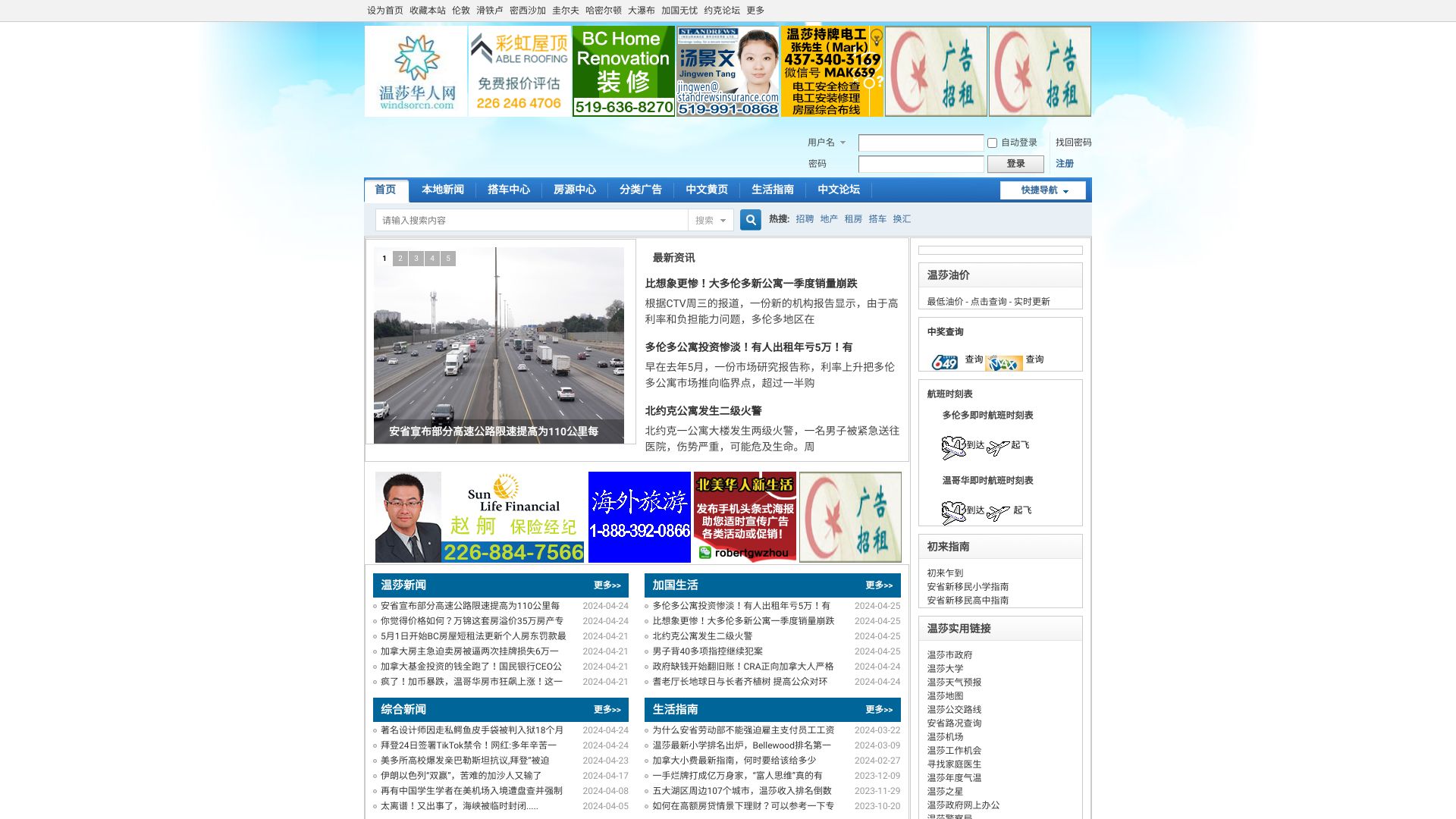Click the search content input box

[x=532, y=220]
